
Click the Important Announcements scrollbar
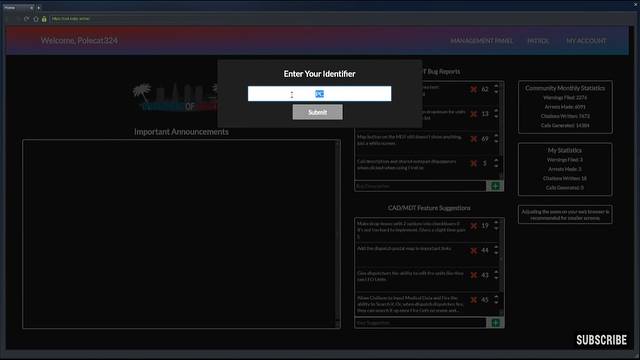(337, 234)
